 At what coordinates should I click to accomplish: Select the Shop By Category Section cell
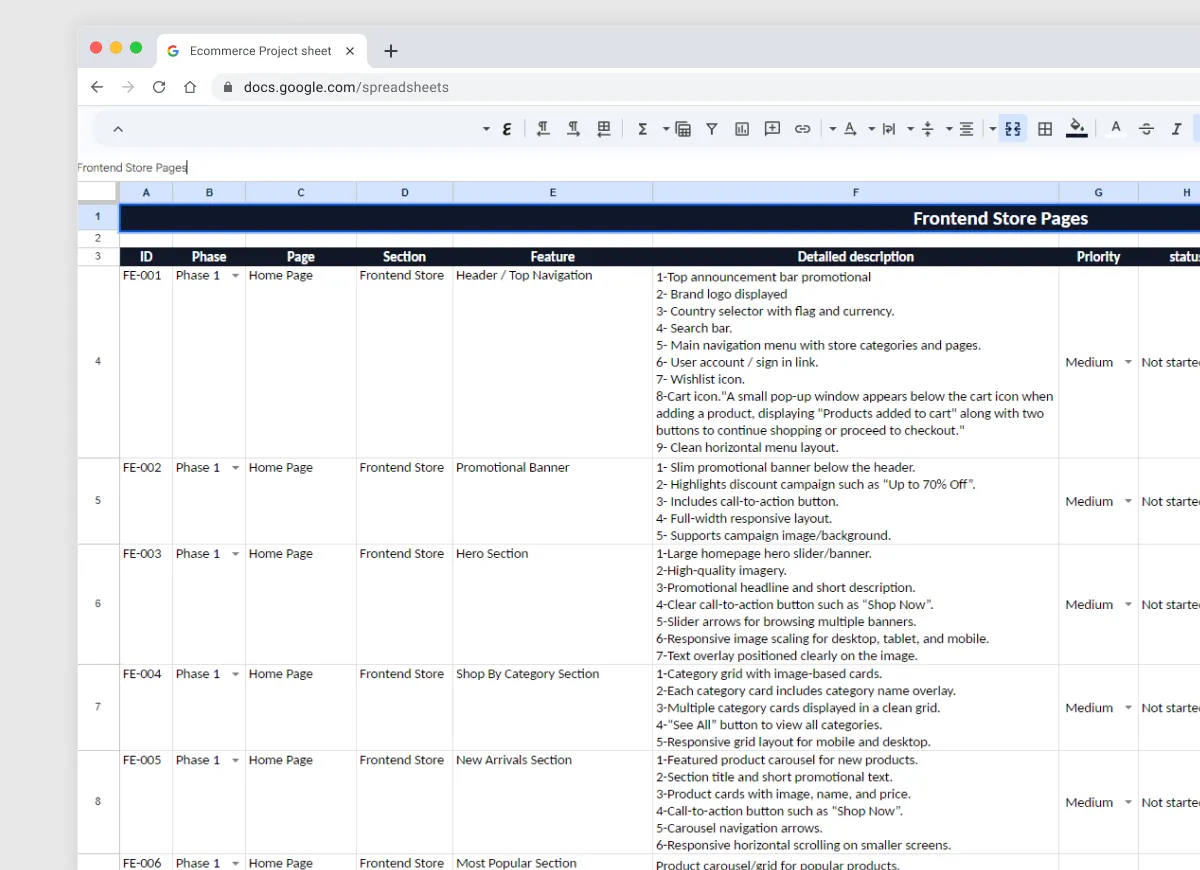pyautogui.click(x=553, y=707)
